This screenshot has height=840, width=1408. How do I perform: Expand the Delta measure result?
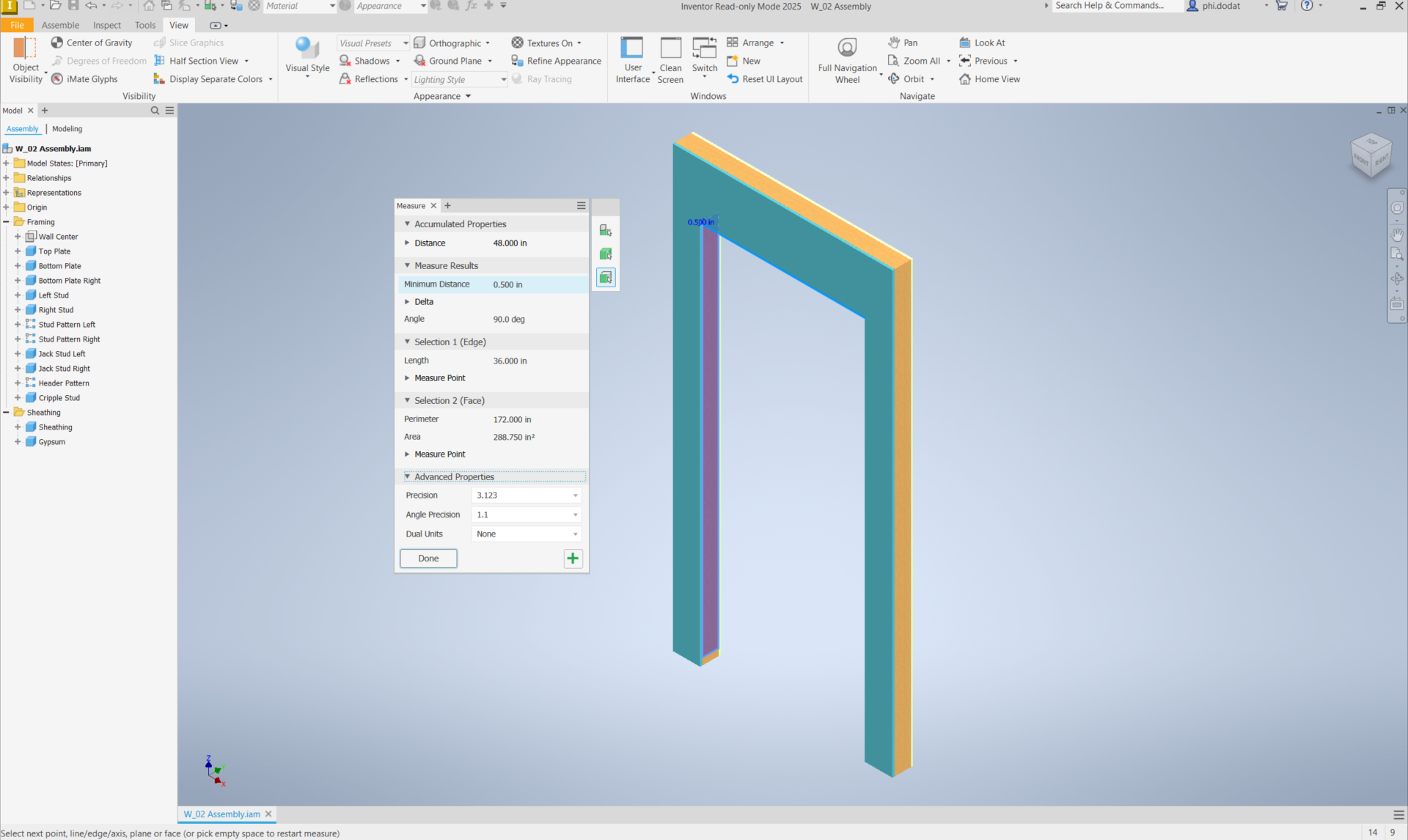click(407, 302)
